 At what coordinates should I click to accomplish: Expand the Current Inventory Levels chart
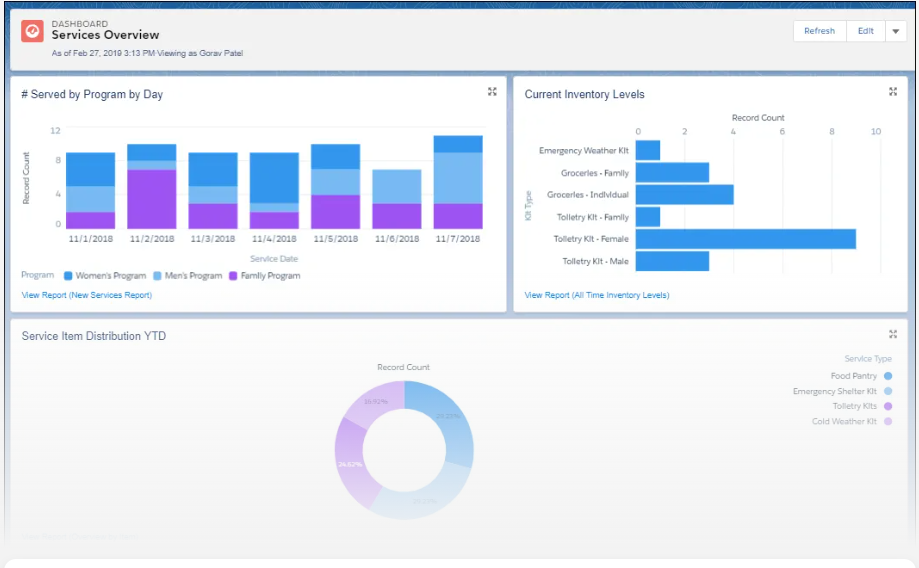coord(893,91)
